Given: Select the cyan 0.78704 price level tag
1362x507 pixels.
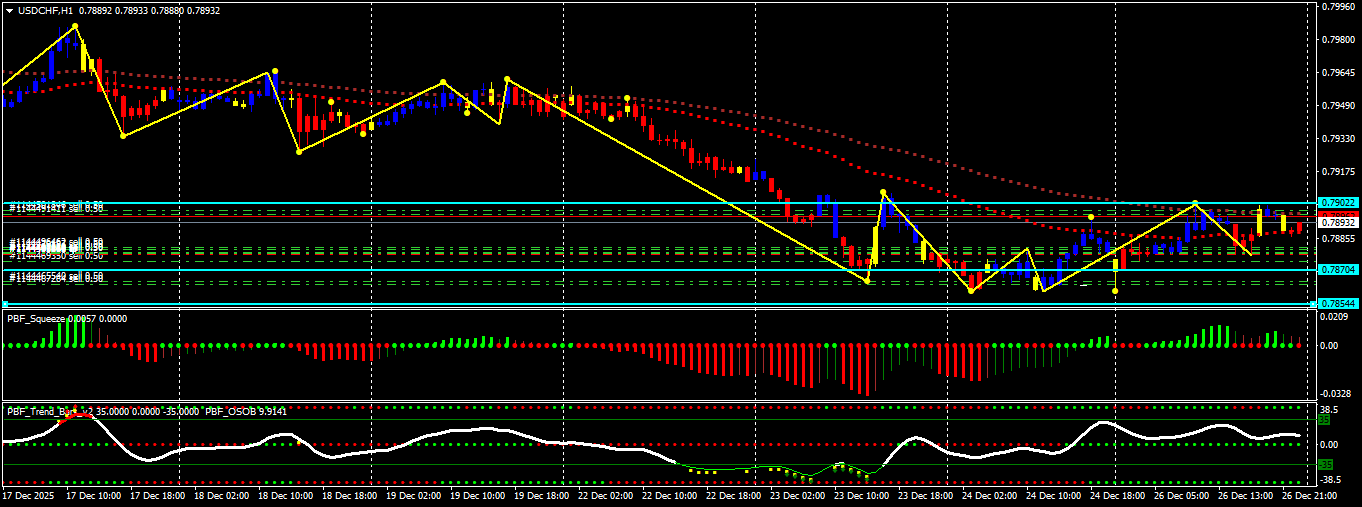Looking at the screenshot, I should [x=1337, y=270].
